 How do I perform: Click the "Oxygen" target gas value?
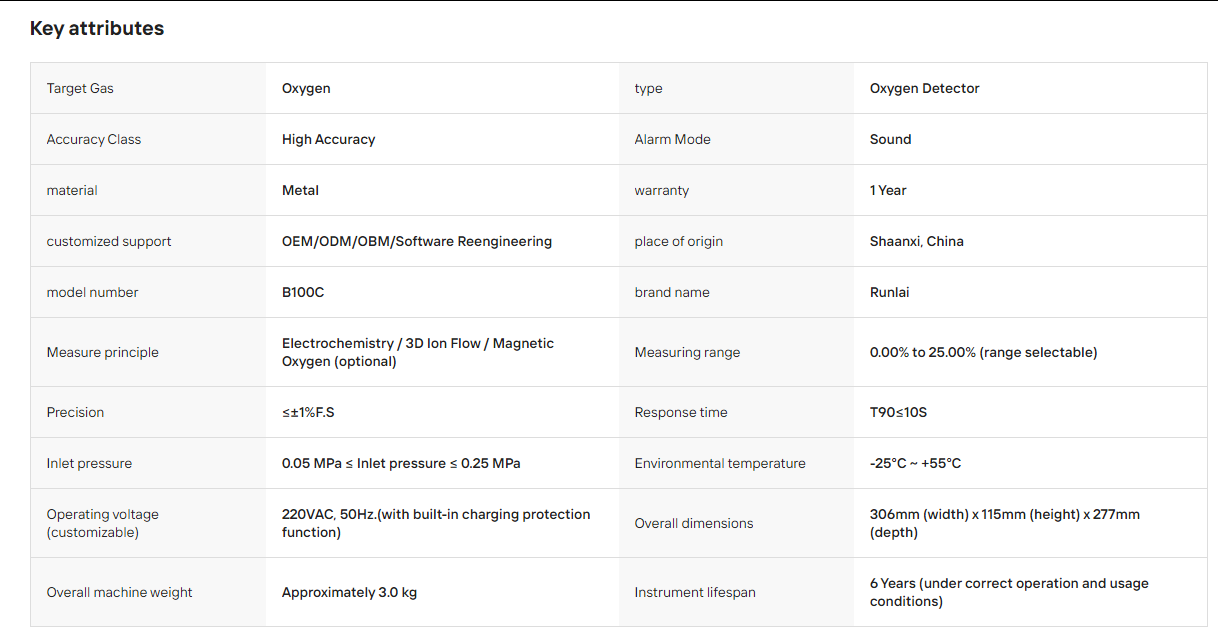point(306,88)
